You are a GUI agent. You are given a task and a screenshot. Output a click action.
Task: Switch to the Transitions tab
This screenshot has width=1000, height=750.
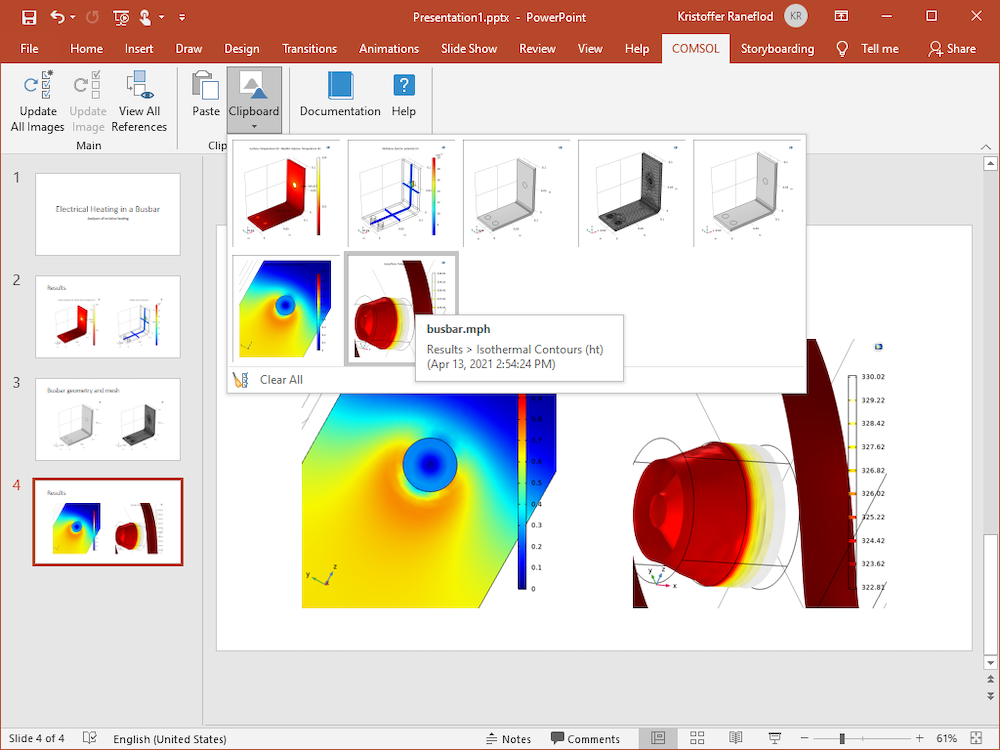click(x=309, y=48)
